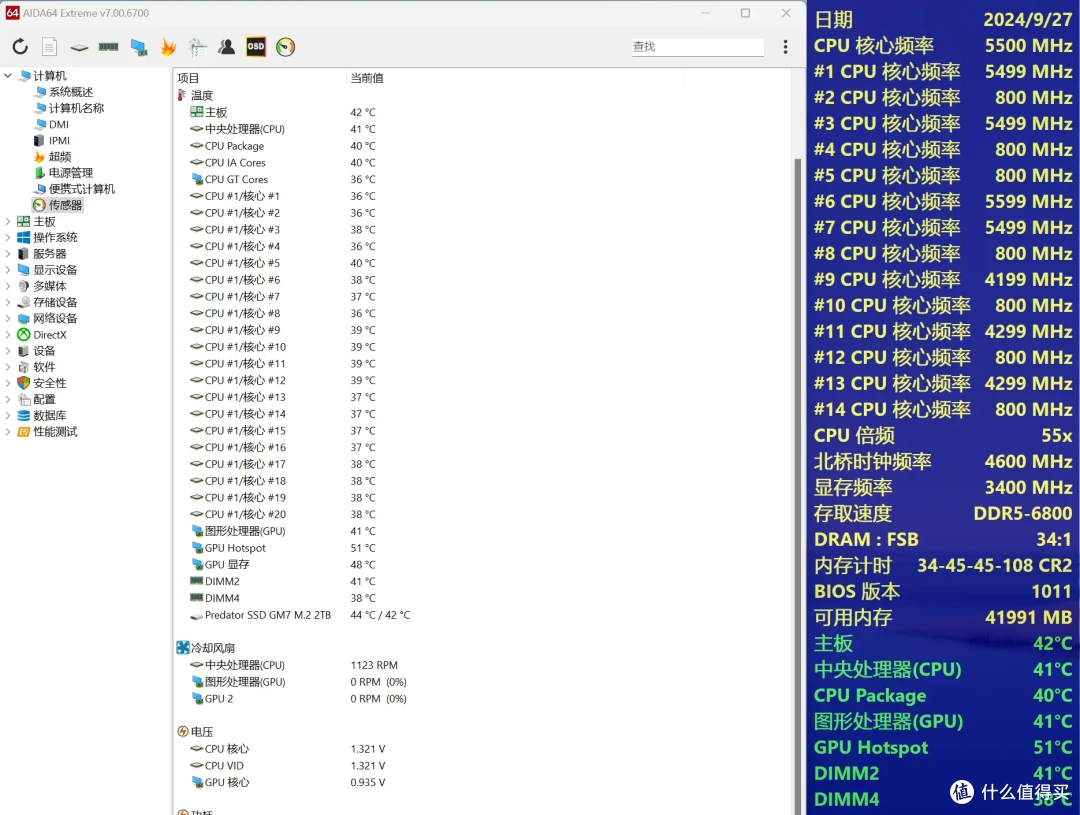The image size is (1080, 815).
Task: Open the Report page icon in toolbar
Action: click(50, 47)
